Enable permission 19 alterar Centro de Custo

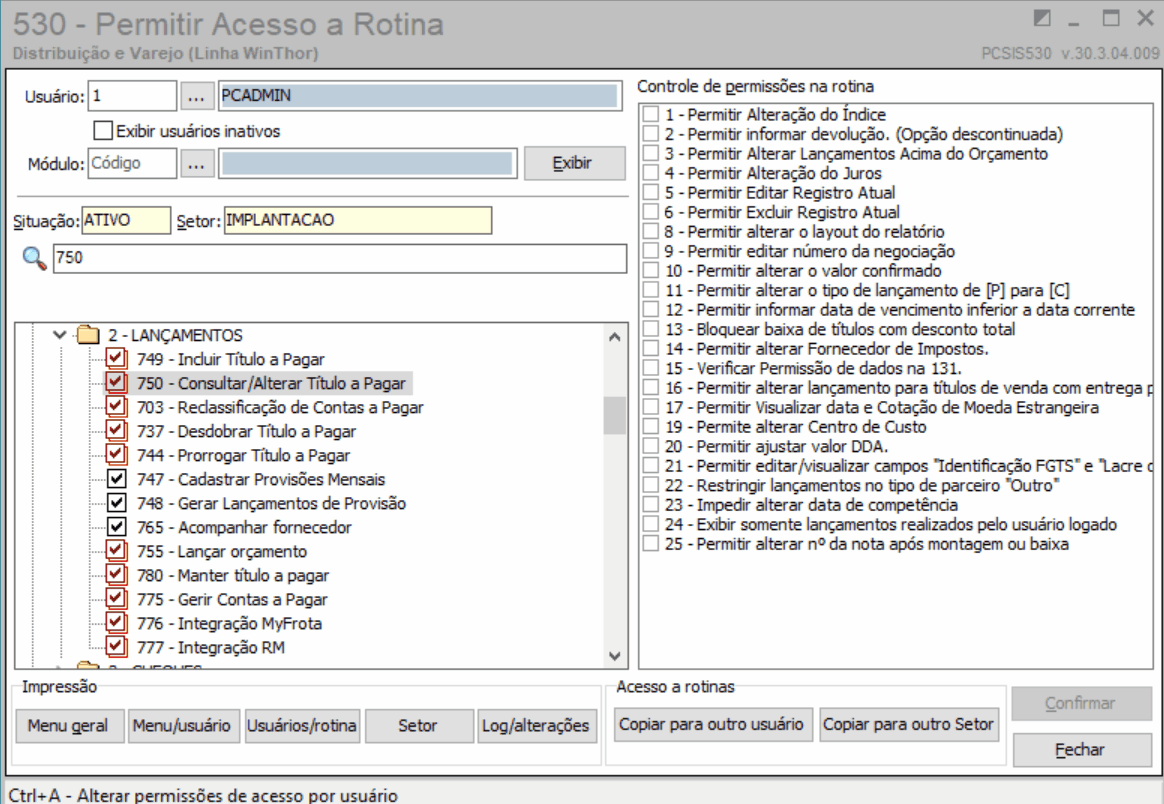651,427
